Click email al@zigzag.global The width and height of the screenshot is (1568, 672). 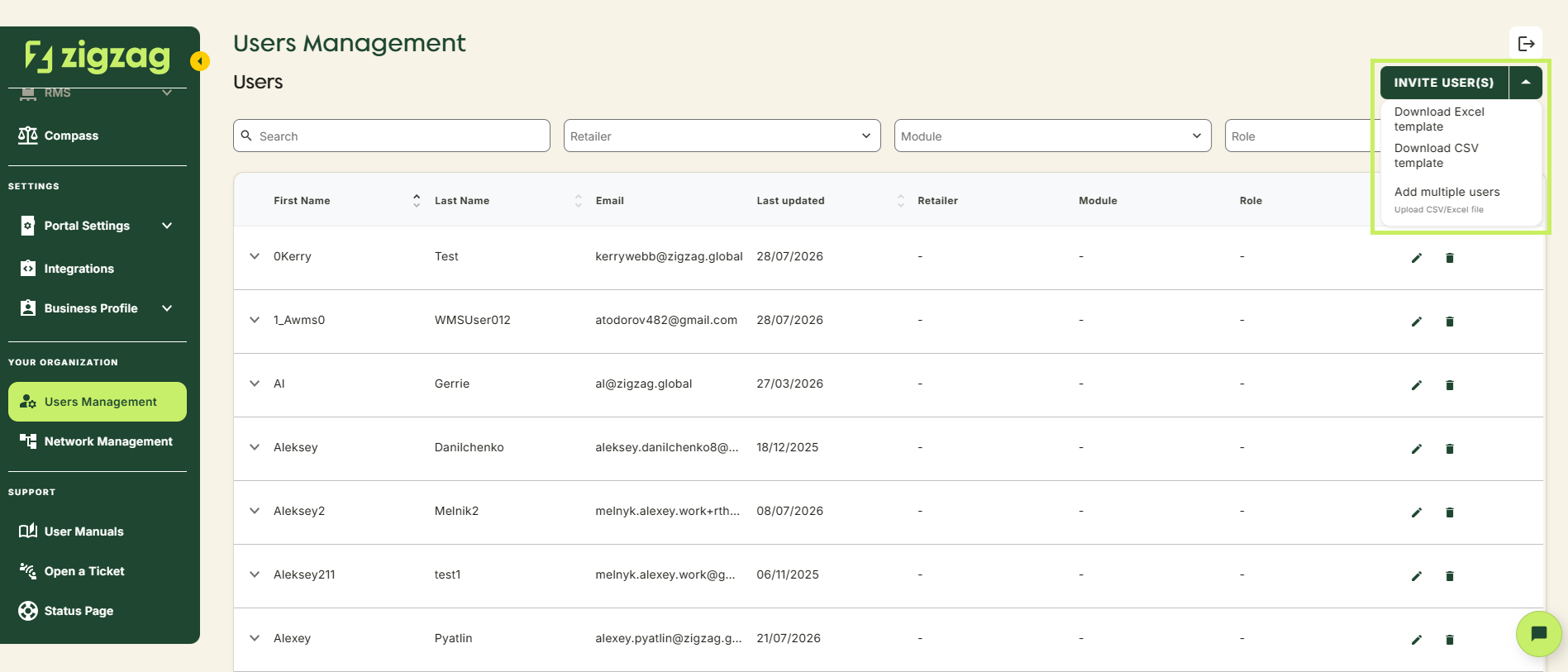644,384
